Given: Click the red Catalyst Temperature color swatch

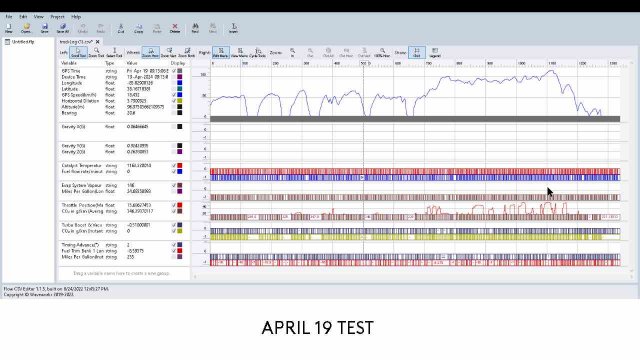Looking at the screenshot, I should 180,166.
